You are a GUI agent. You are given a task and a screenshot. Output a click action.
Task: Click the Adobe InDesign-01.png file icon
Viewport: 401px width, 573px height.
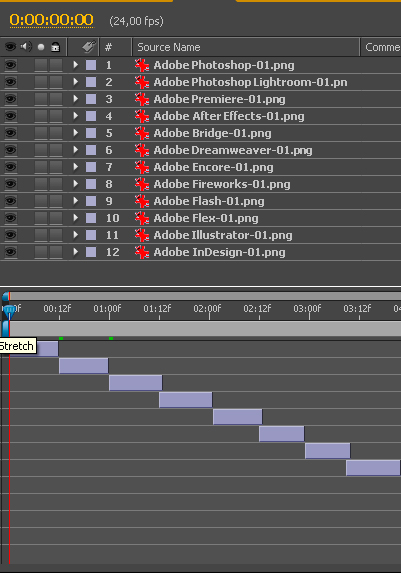point(142,252)
